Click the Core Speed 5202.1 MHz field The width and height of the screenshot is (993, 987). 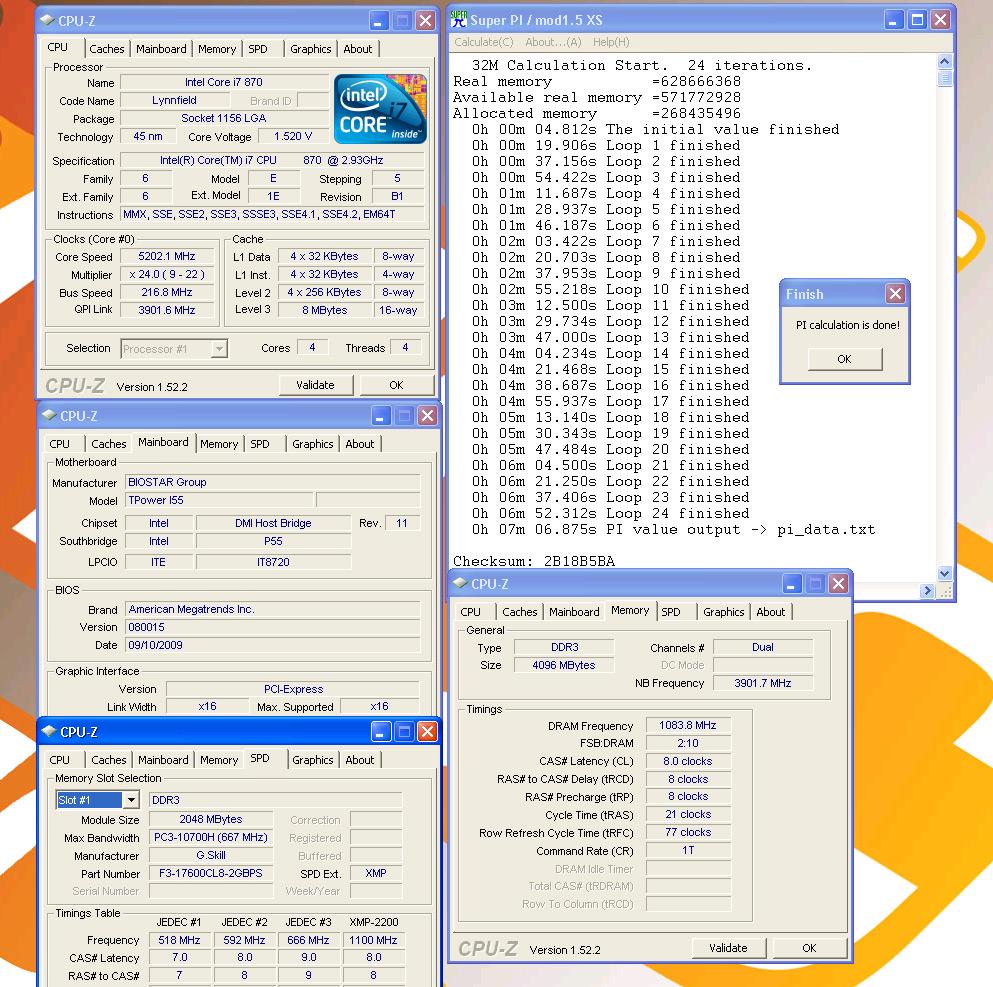pyautogui.click(x=167, y=256)
